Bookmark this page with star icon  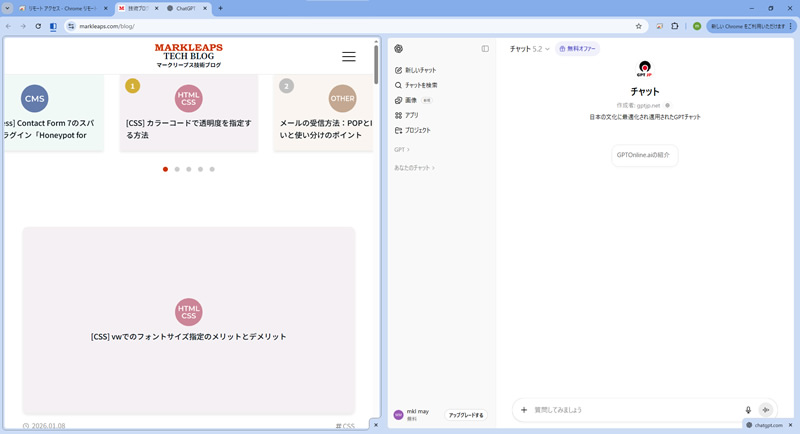click(x=638, y=26)
